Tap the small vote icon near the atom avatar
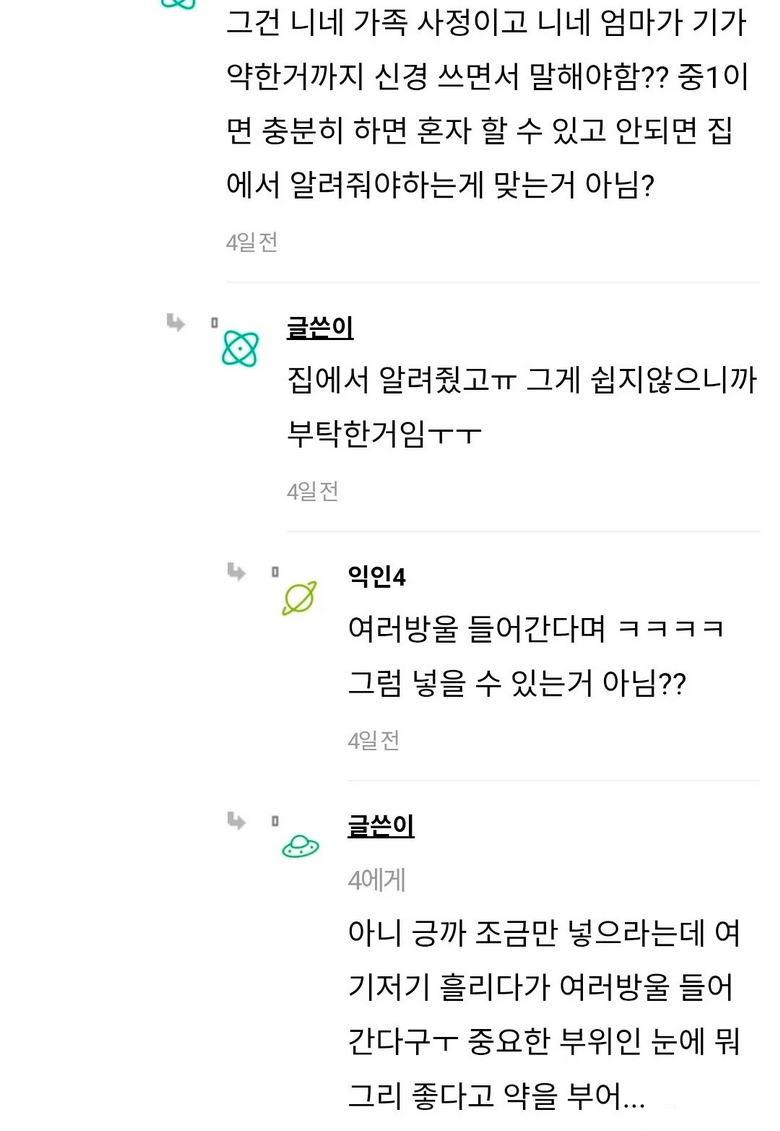The width and height of the screenshot is (780, 1131). (213, 319)
